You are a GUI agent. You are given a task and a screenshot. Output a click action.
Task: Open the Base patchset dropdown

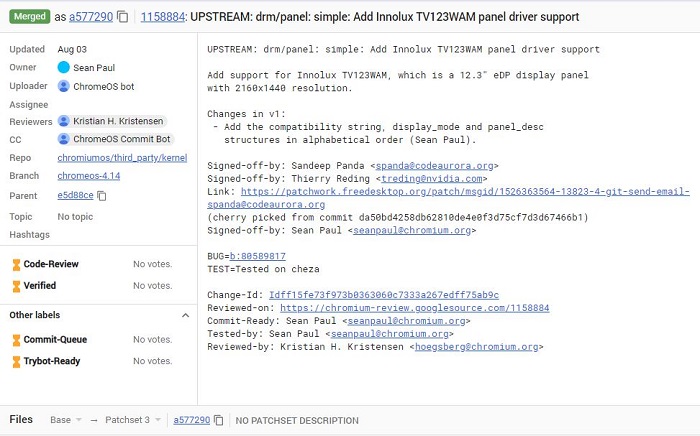pyautogui.click(x=66, y=420)
